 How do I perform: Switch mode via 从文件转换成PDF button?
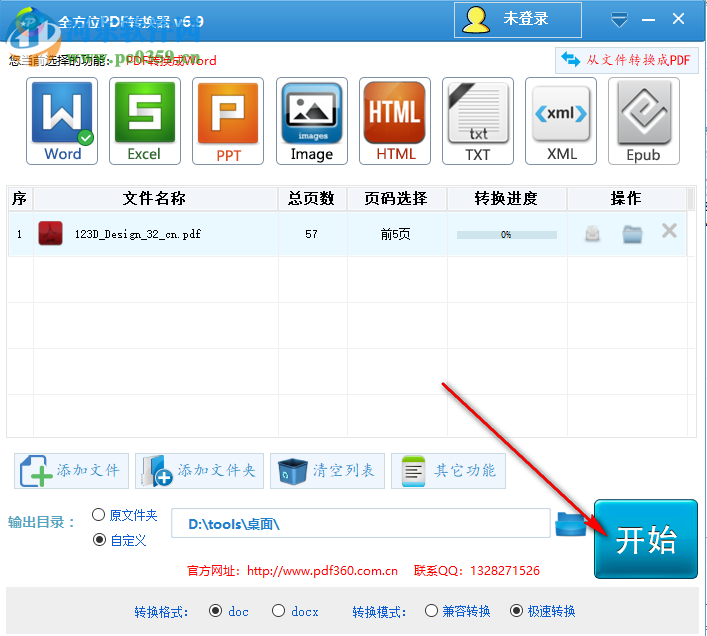[x=627, y=60]
